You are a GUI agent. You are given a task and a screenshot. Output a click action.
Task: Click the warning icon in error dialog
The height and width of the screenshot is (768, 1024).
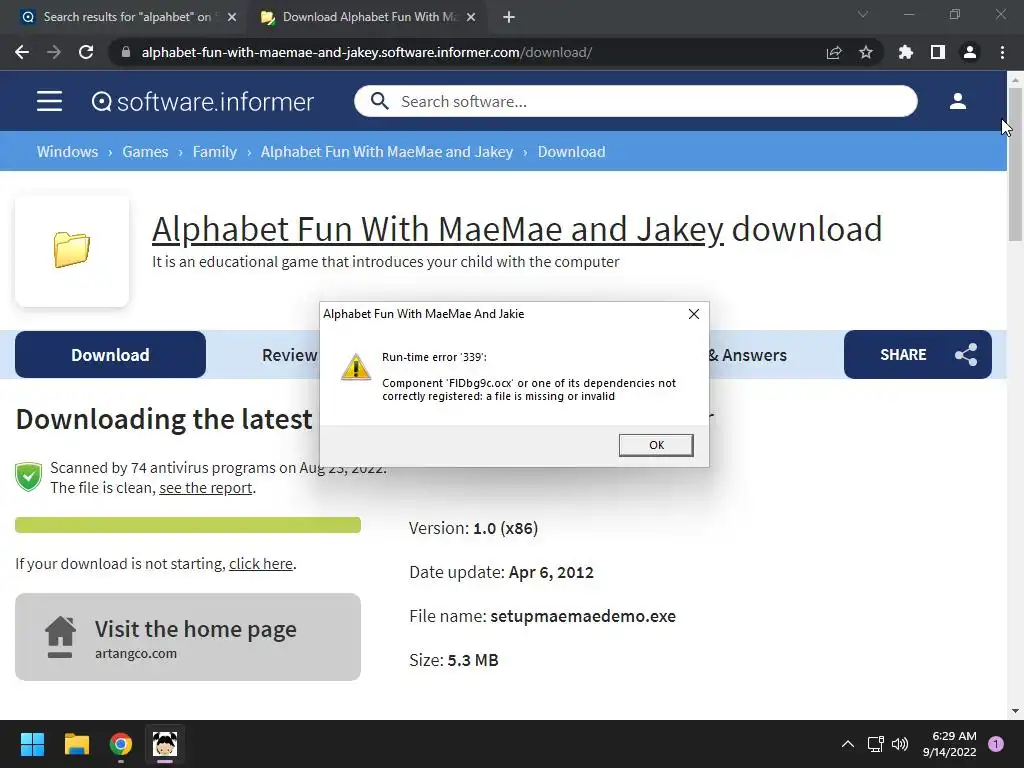point(356,367)
